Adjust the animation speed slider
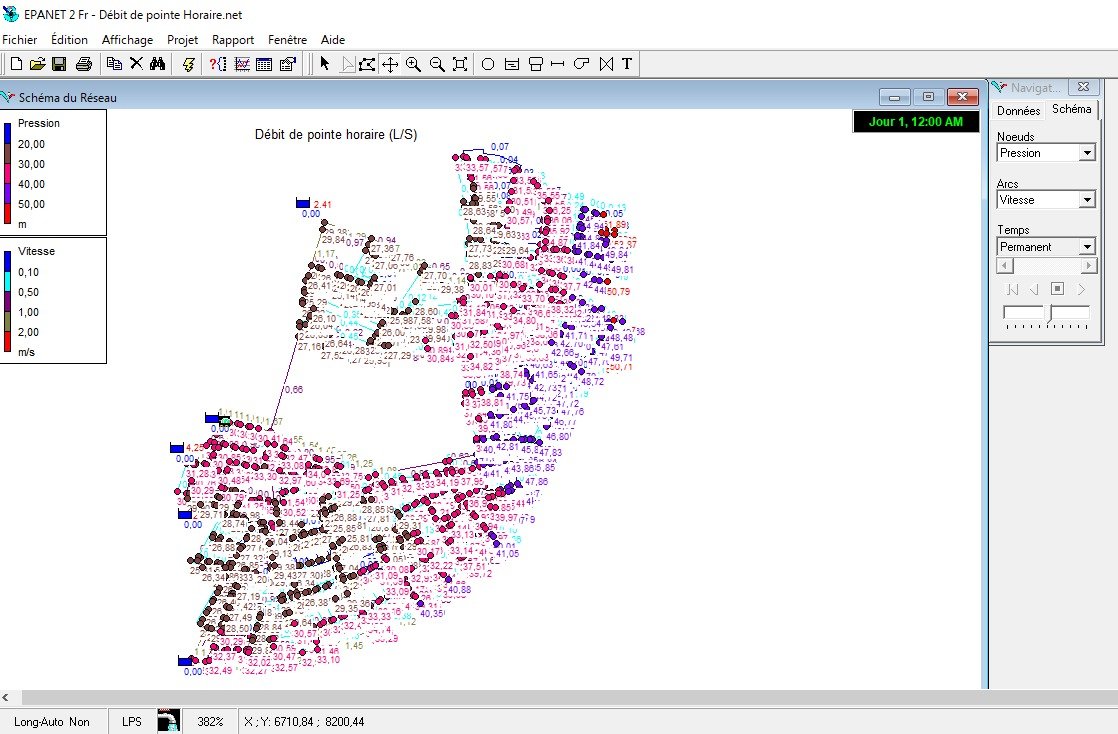The width and height of the screenshot is (1118, 734). coord(1046,315)
